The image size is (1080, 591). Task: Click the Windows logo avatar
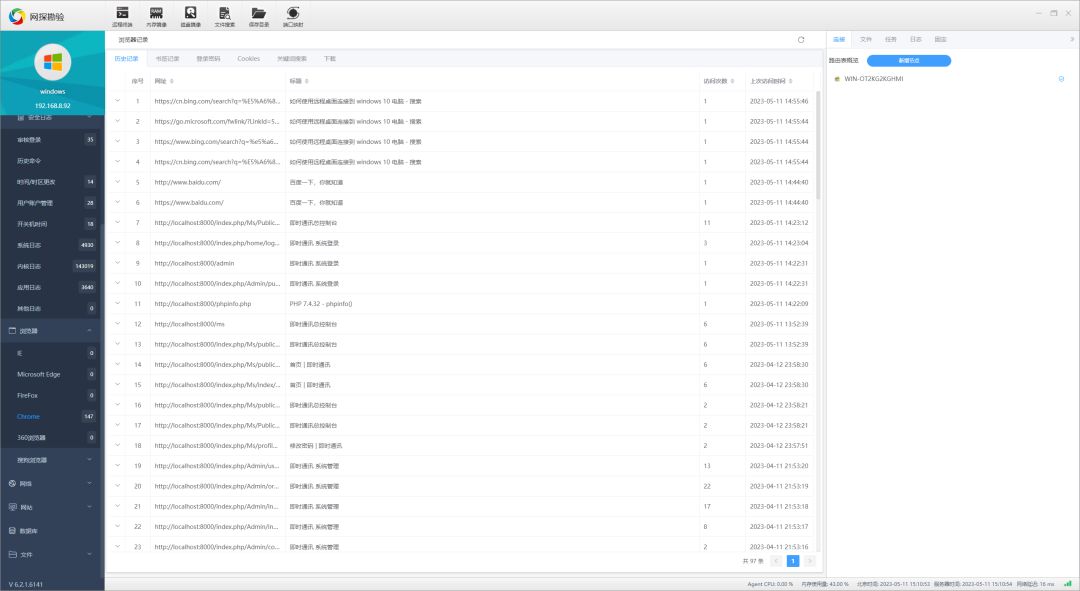point(52,62)
